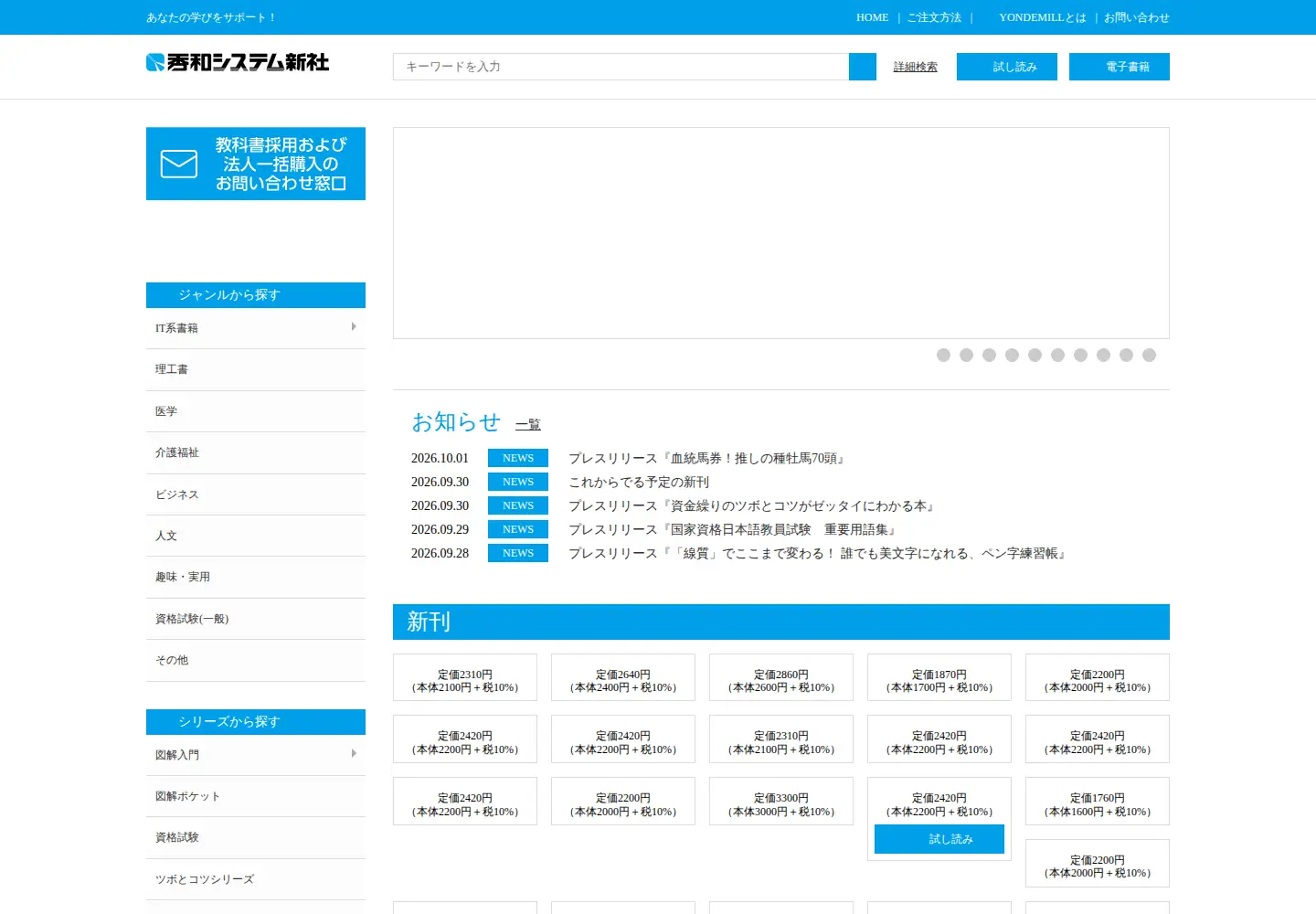
Task: Open the 医学 genre
Action: [256, 411]
